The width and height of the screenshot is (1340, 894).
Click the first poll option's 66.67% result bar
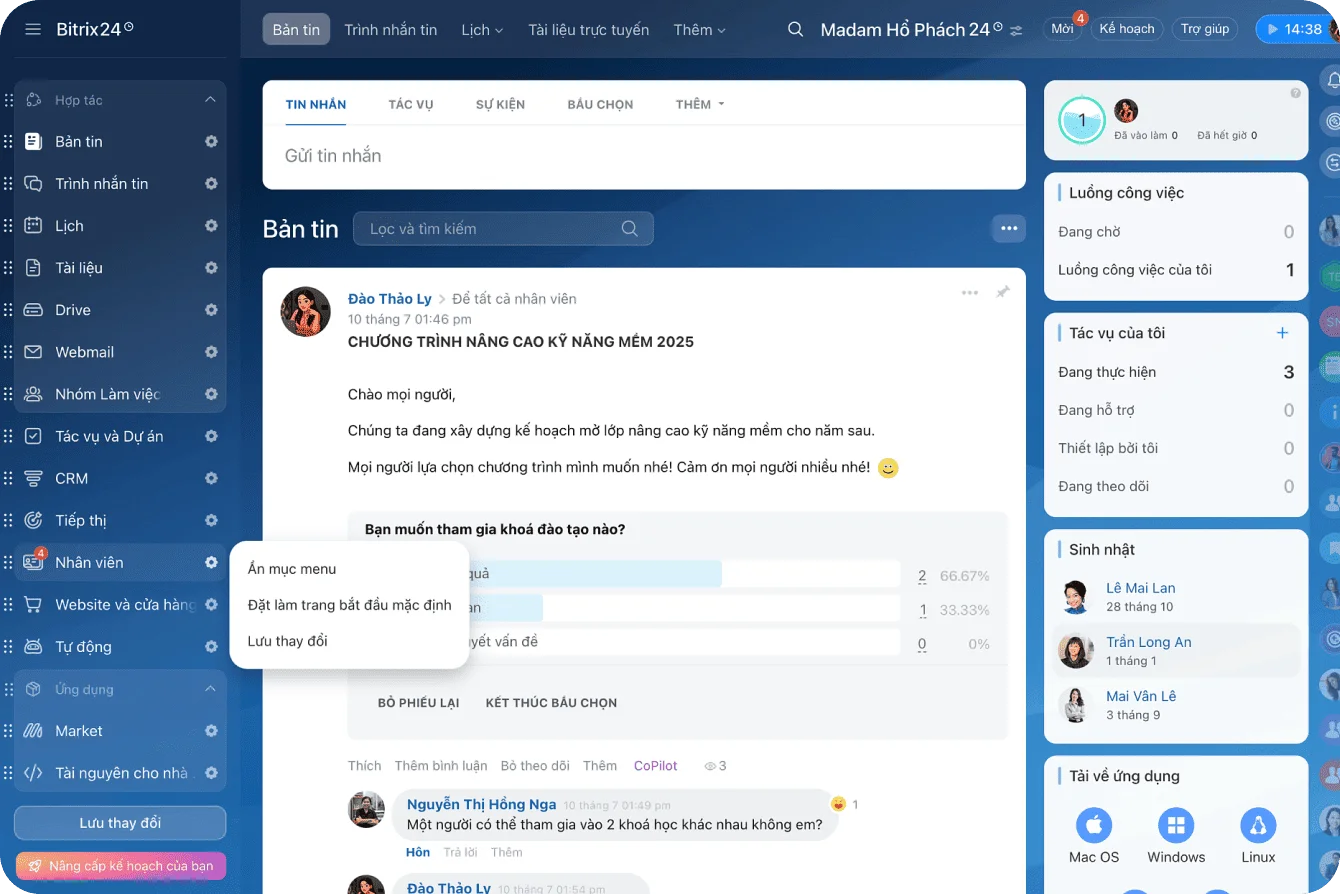coord(600,574)
